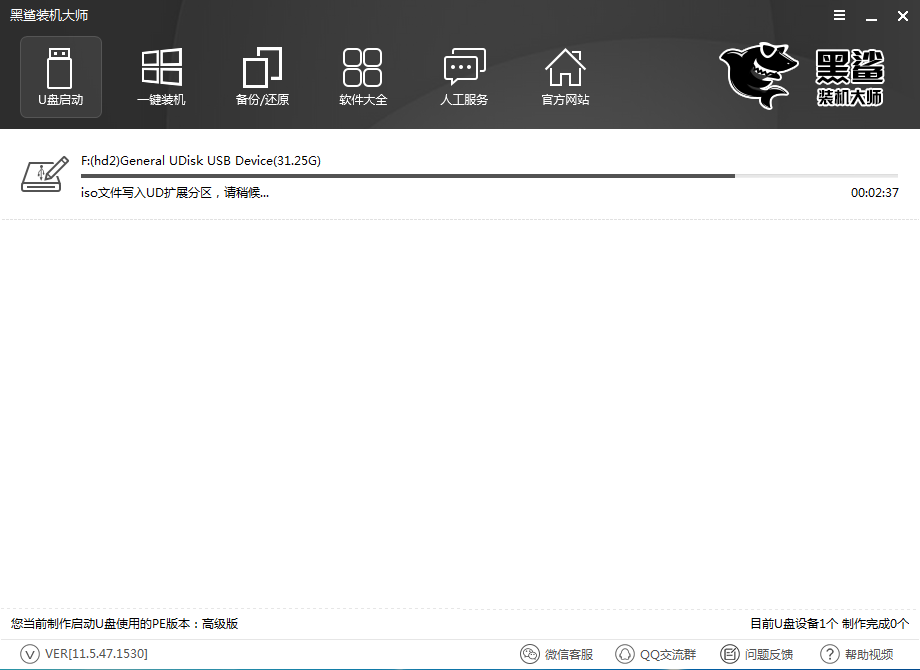Open 微信客服 WeChat support

coord(557,654)
